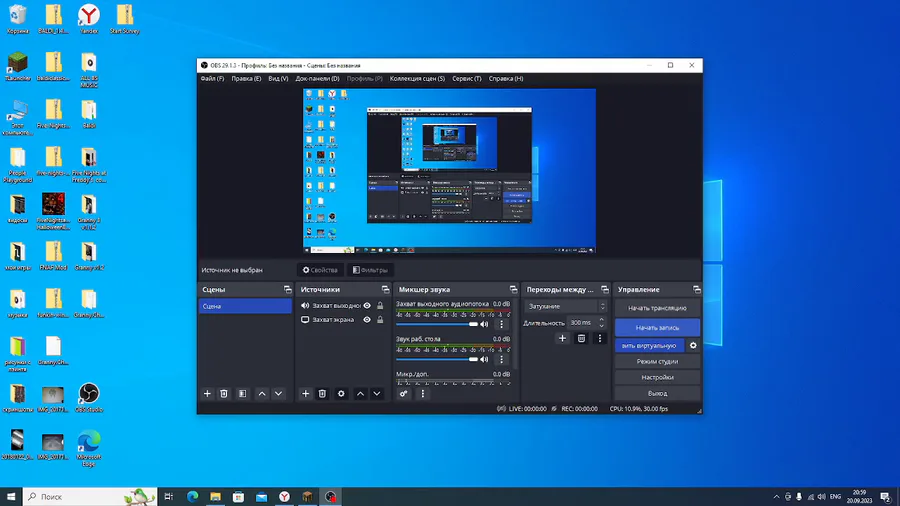Open the Mail app from the taskbar
Screen dimensions: 900x506
pos(261,497)
